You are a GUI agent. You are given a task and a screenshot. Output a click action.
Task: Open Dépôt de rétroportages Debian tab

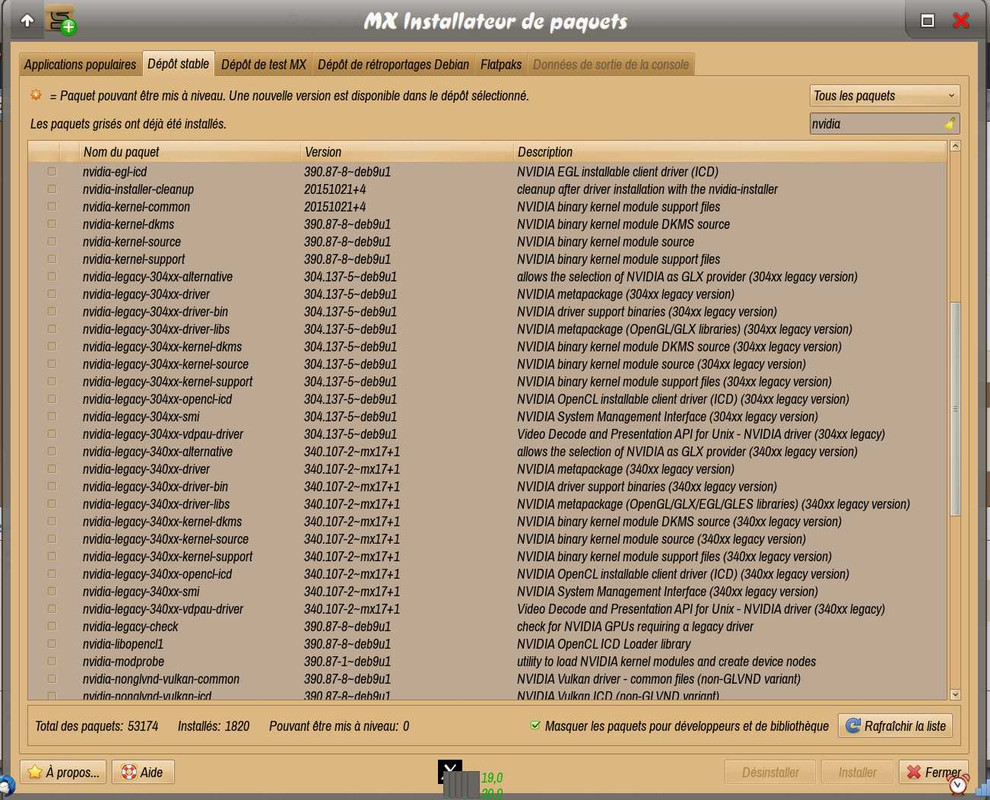393,64
